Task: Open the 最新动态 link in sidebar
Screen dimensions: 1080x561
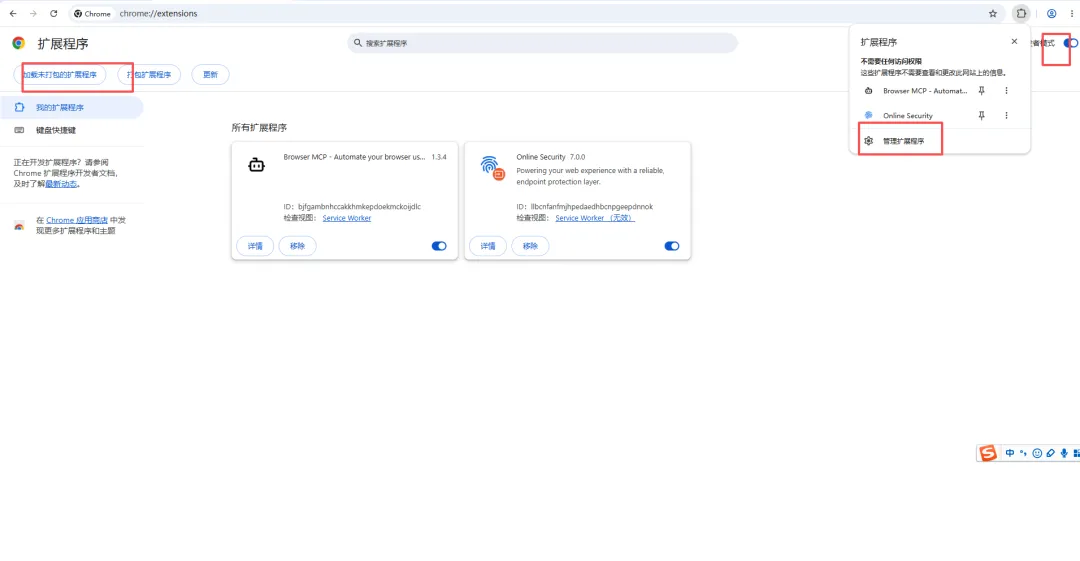Action: coord(61,184)
